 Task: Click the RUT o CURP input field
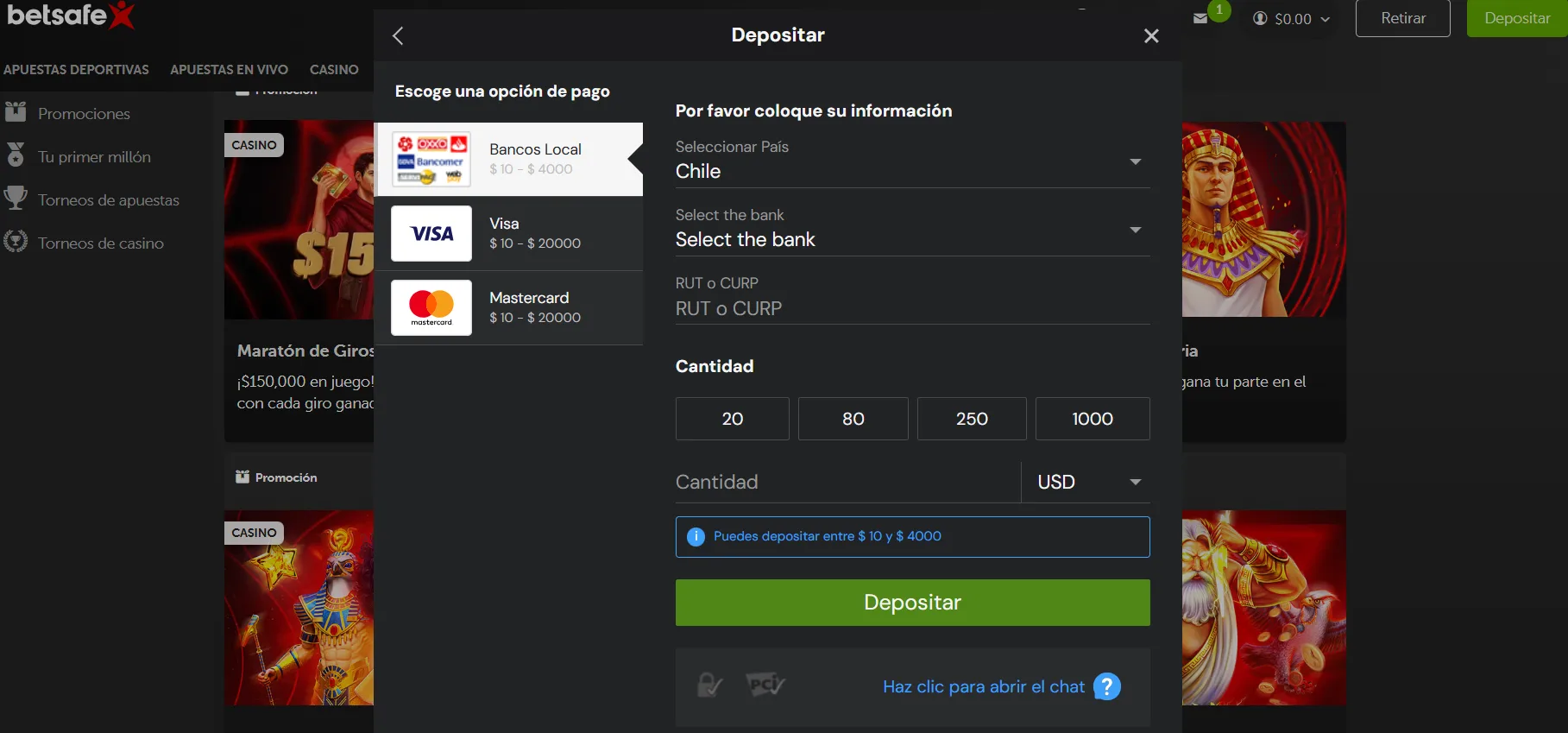coord(912,308)
